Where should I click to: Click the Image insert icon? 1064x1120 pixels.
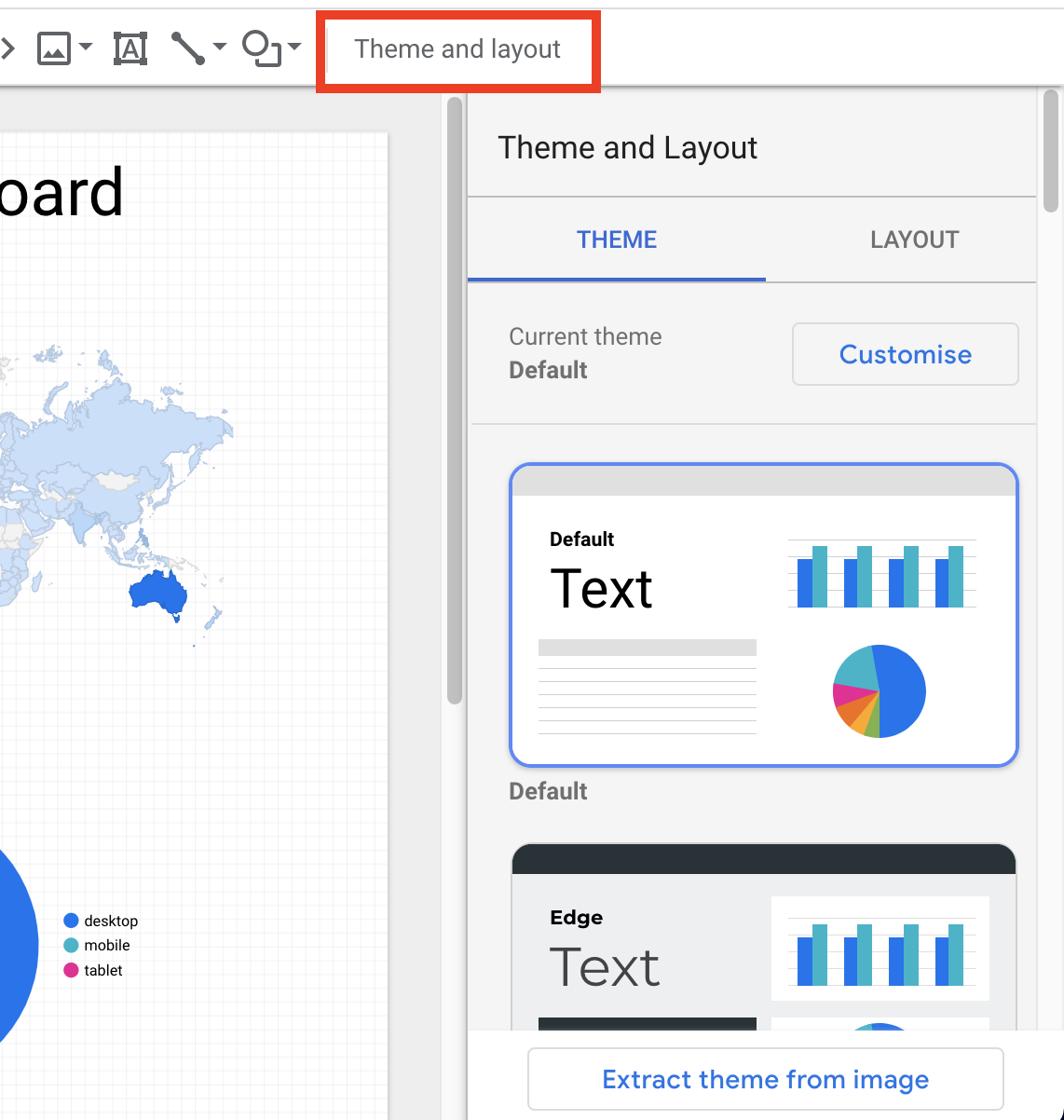click(x=53, y=48)
